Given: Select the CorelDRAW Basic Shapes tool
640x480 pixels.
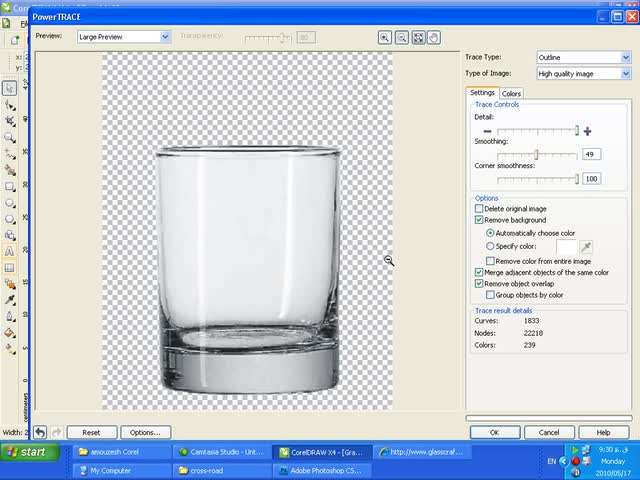Looking at the screenshot, I should [x=9, y=235].
